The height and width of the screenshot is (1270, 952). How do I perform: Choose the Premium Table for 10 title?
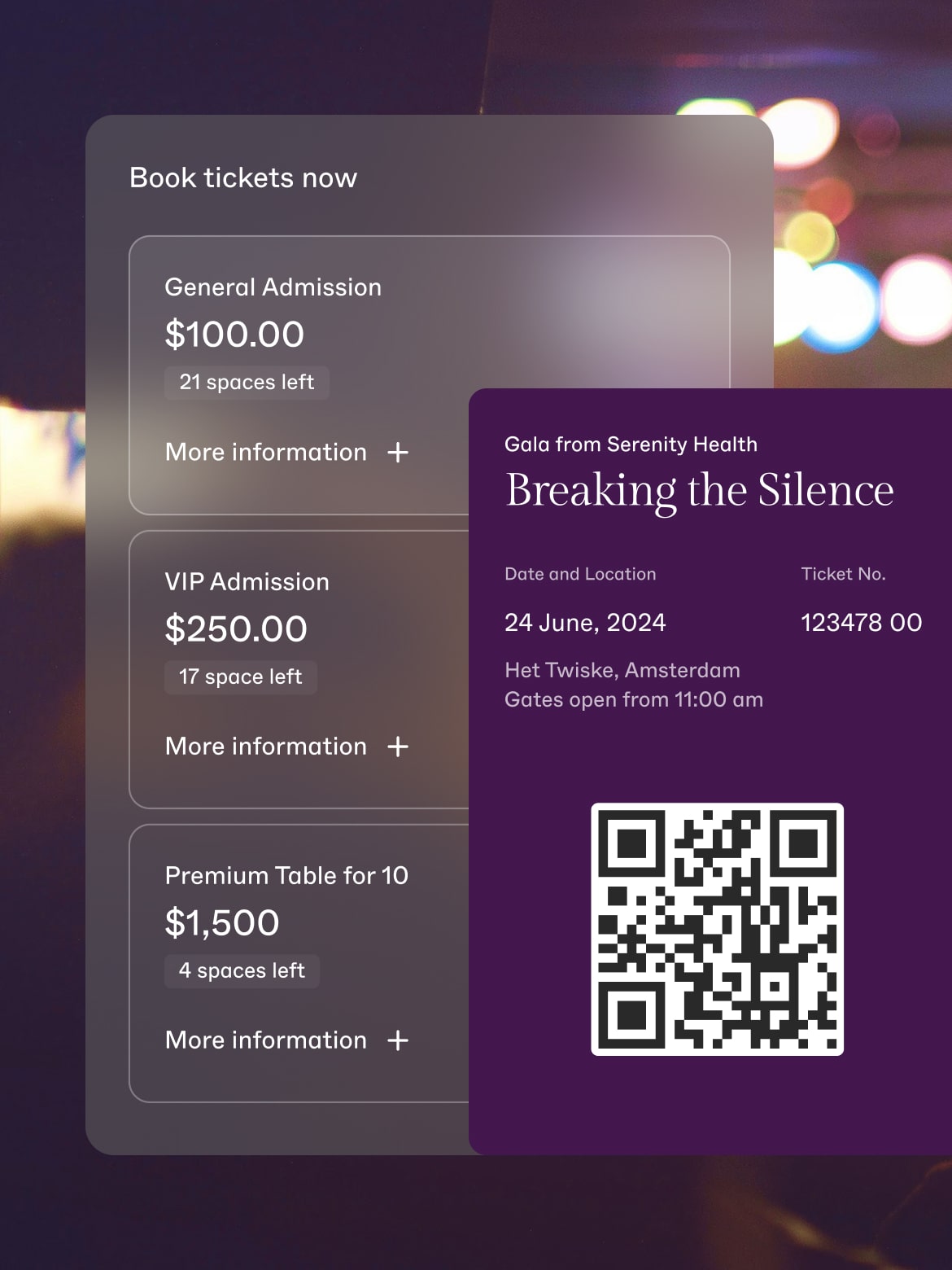[x=286, y=875]
